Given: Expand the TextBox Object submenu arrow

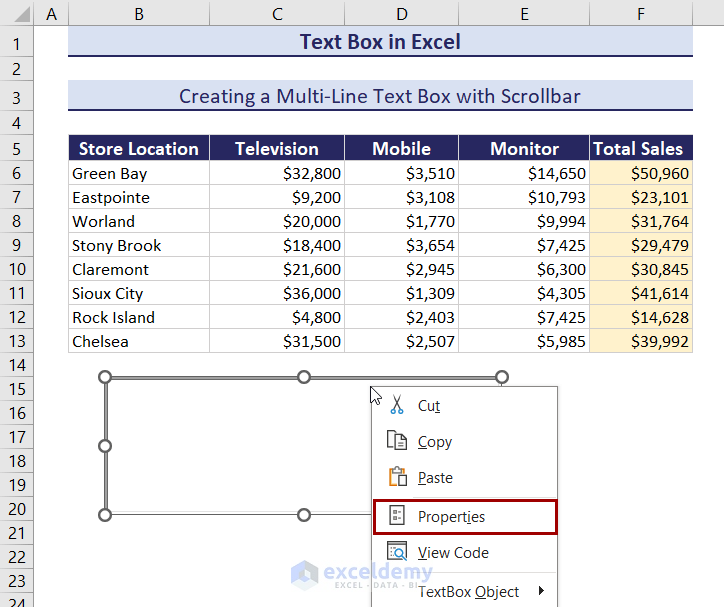Looking at the screenshot, I should (x=542, y=591).
